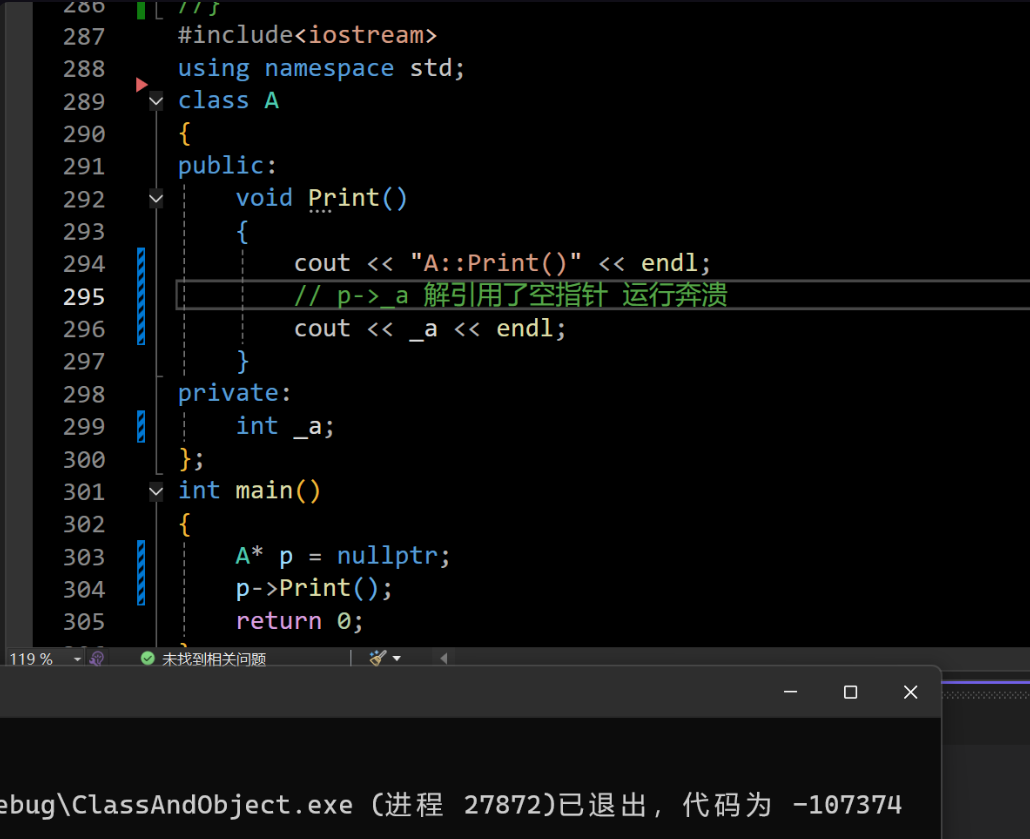
Task: Collapse the void Print() function block
Action: 156,198
